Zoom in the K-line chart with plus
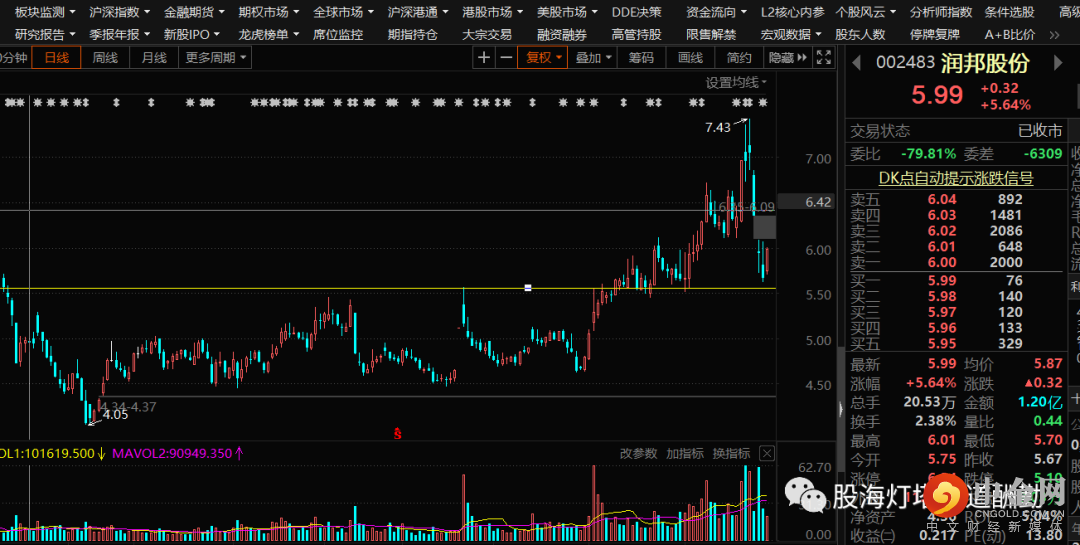The image size is (1080, 545). click(484, 58)
